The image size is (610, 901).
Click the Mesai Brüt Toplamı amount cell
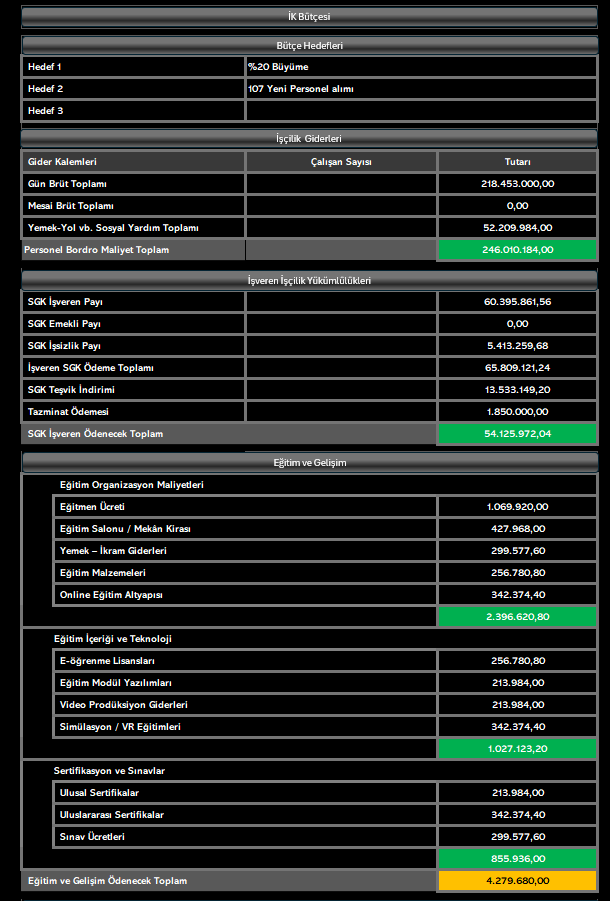(x=518, y=206)
